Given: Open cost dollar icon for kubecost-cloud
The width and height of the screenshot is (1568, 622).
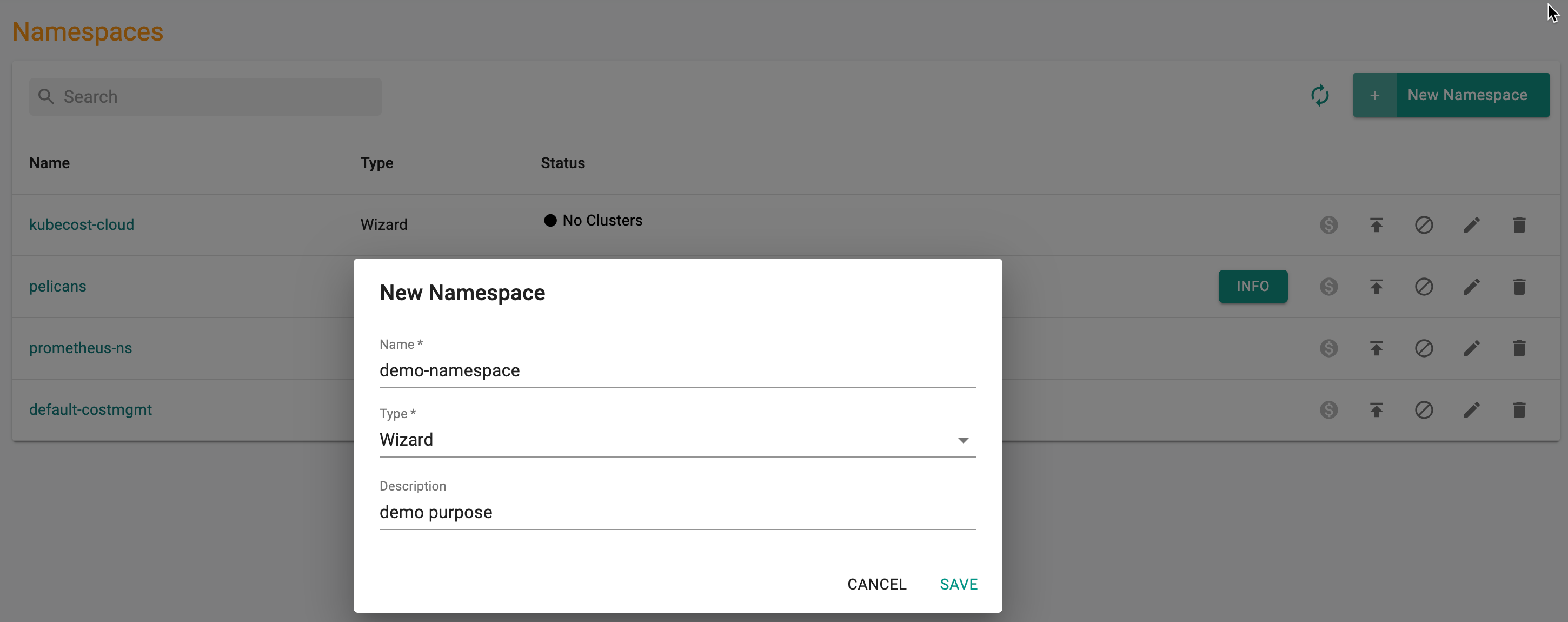Looking at the screenshot, I should [x=1329, y=225].
